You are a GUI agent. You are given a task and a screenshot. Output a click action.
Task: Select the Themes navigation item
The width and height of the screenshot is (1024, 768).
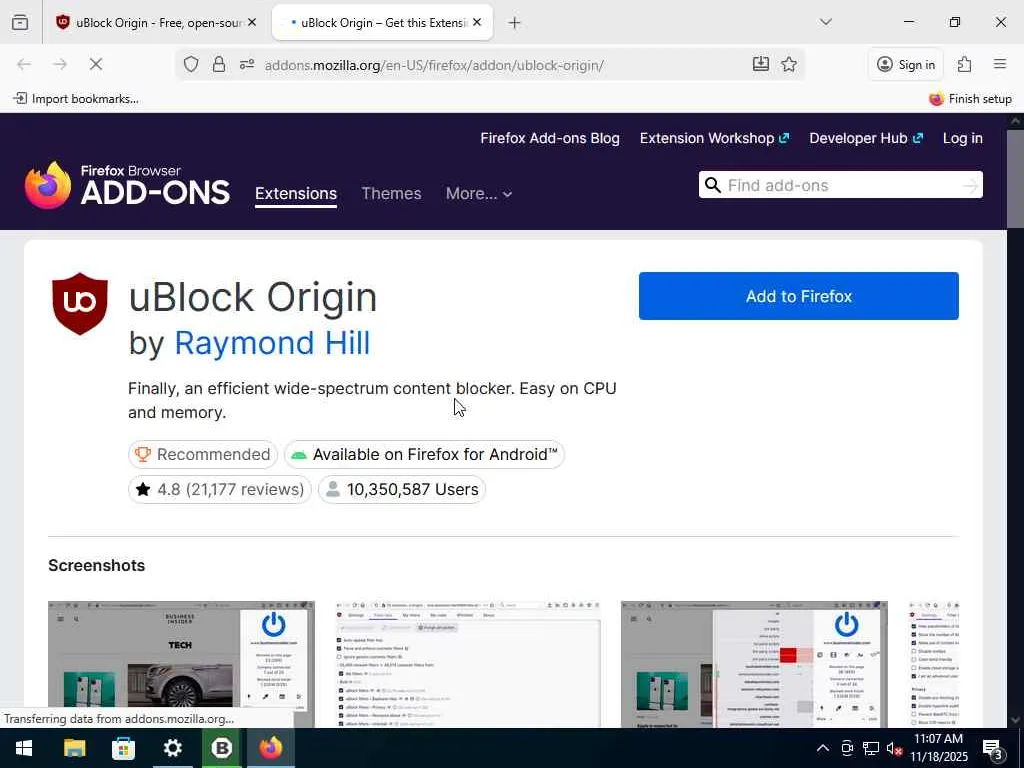[391, 194]
